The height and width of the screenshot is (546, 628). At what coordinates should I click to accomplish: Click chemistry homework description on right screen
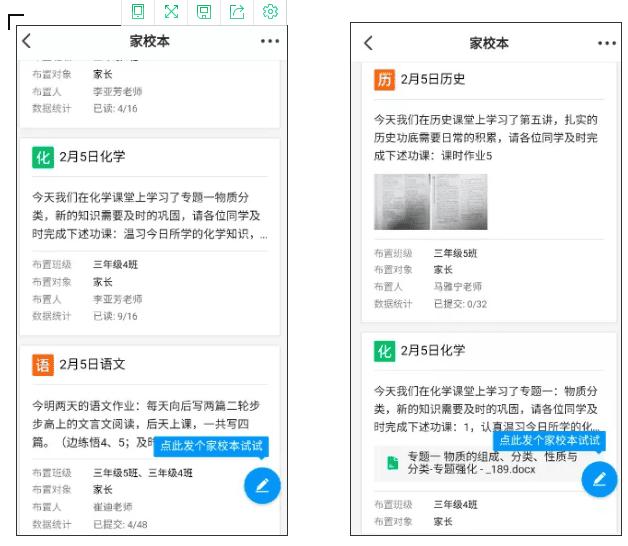click(x=486, y=409)
